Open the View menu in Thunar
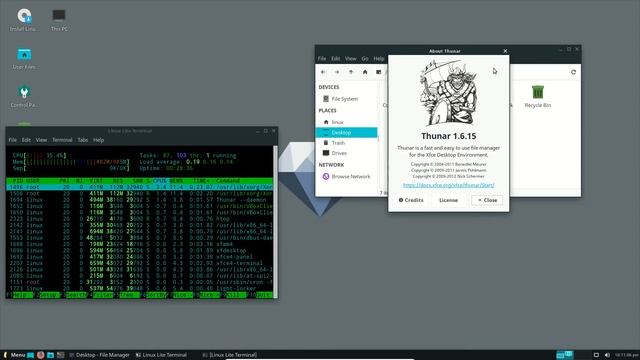Screen dimensions: 640x360 point(351,59)
